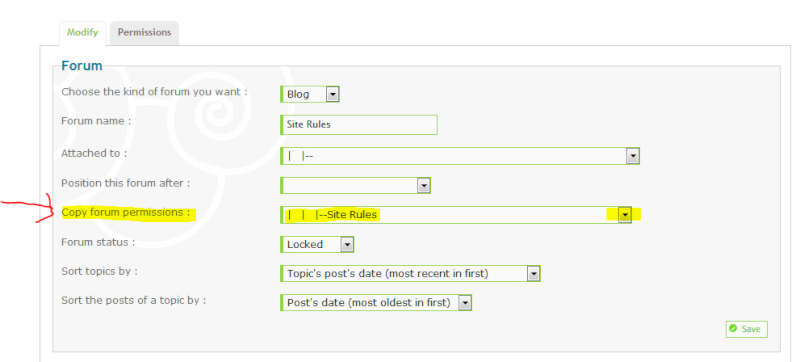Viewport: 800px width, 362px height.
Task: Click the Sort topics by label
Action: pos(99,272)
